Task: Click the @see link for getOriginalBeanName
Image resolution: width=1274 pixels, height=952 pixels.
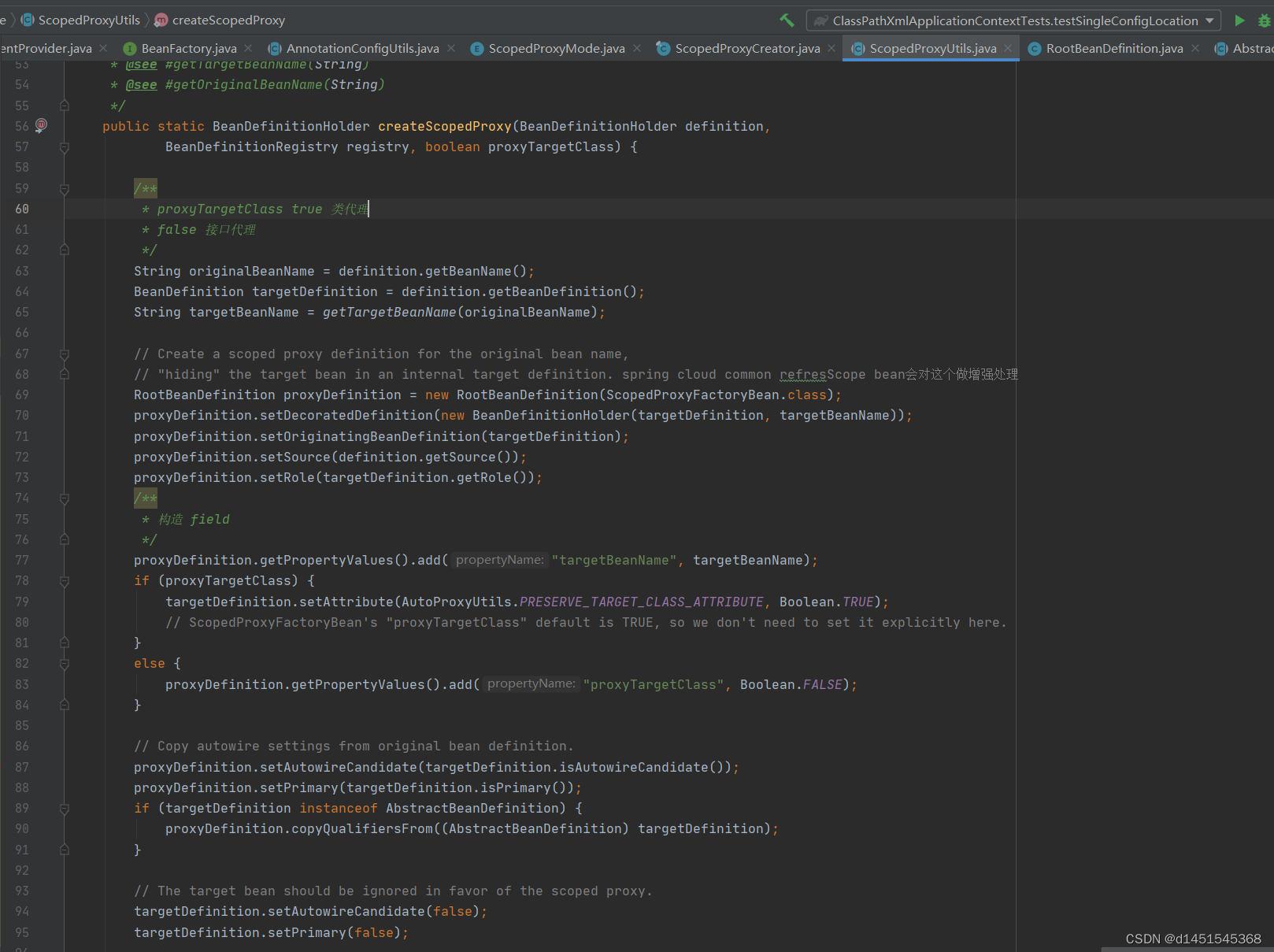Action: [x=142, y=85]
